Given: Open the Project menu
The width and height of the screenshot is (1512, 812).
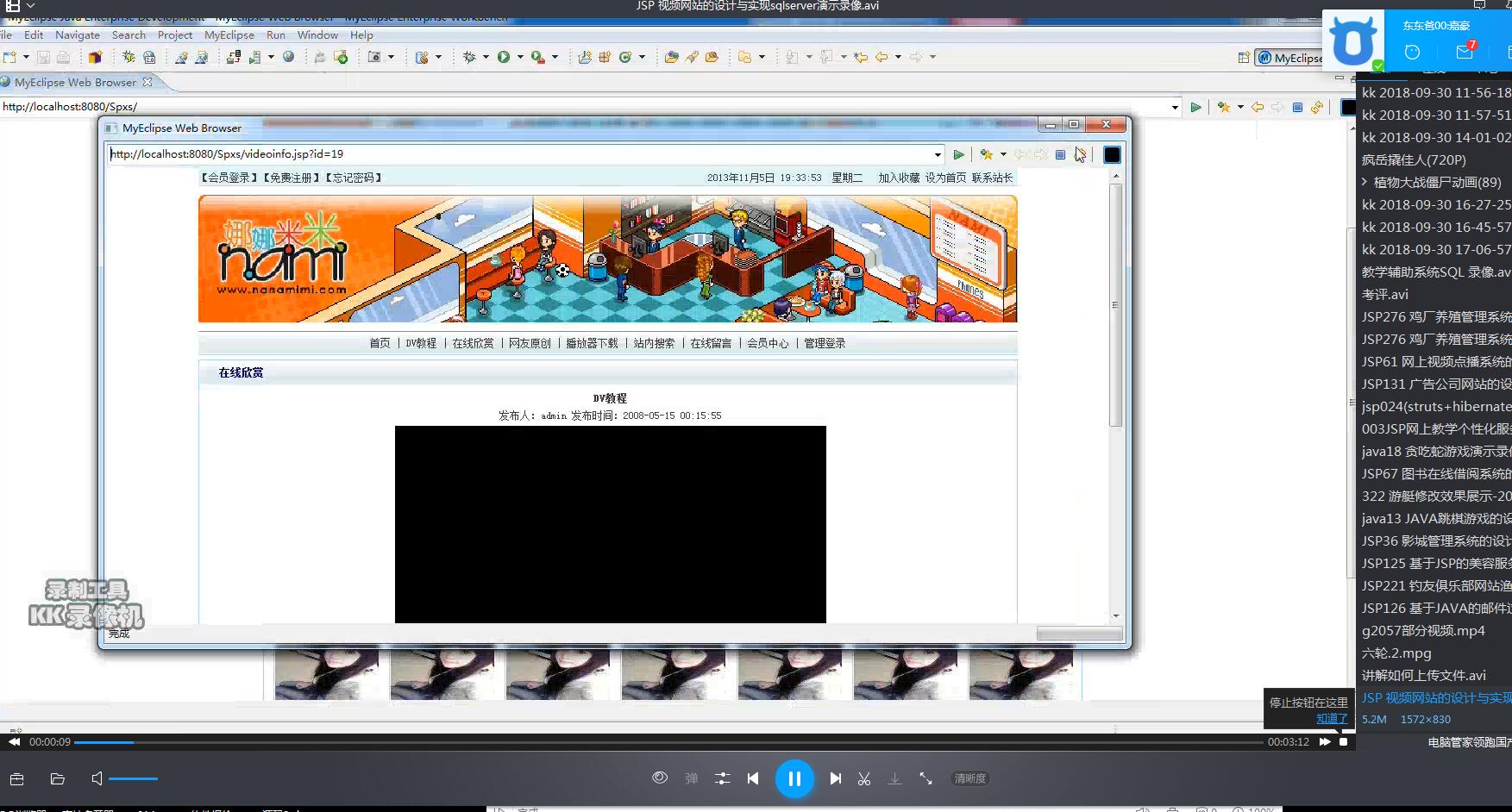Looking at the screenshot, I should [x=175, y=35].
